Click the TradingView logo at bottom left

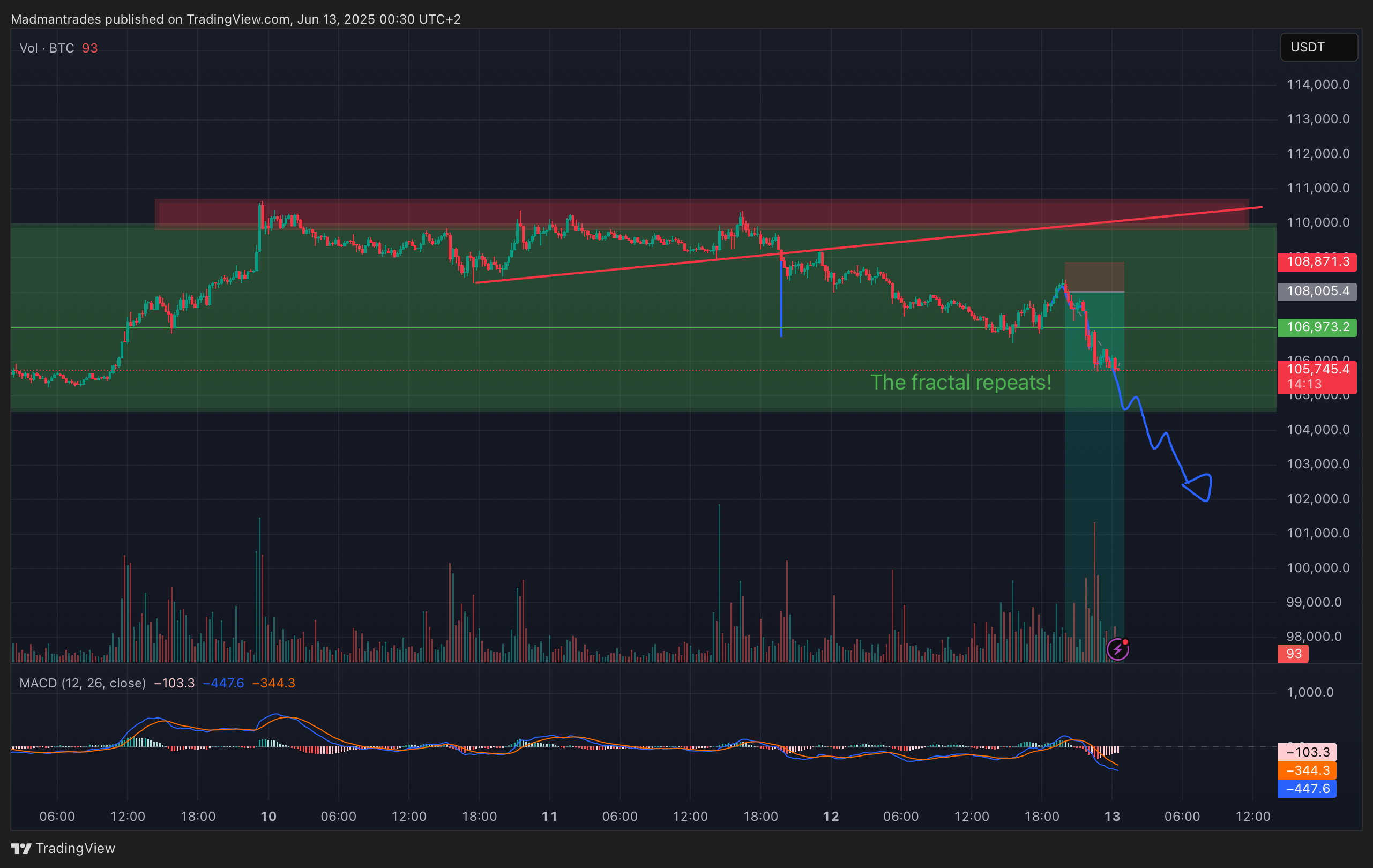tap(63, 848)
